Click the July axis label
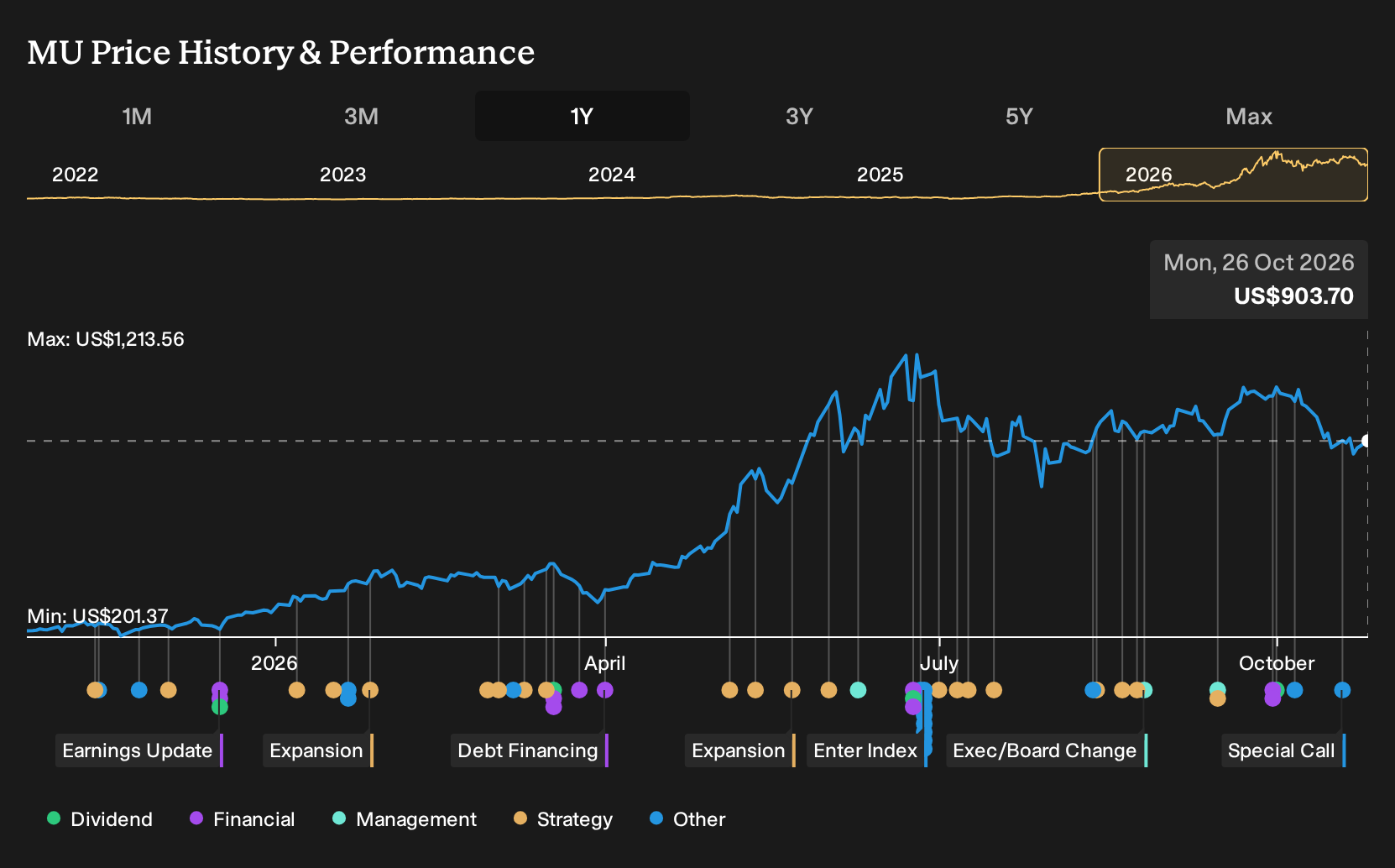The image size is (1395, 868). [x=939, y=663]
